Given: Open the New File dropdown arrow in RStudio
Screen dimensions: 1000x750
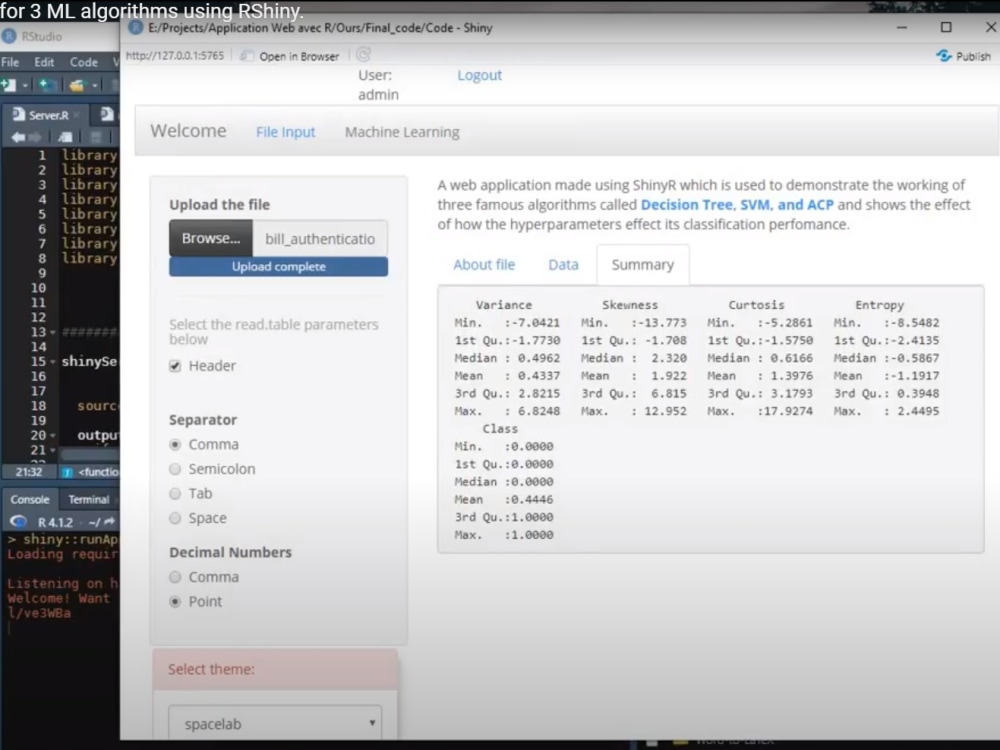Looking at the screenshot, I should 25,85.
